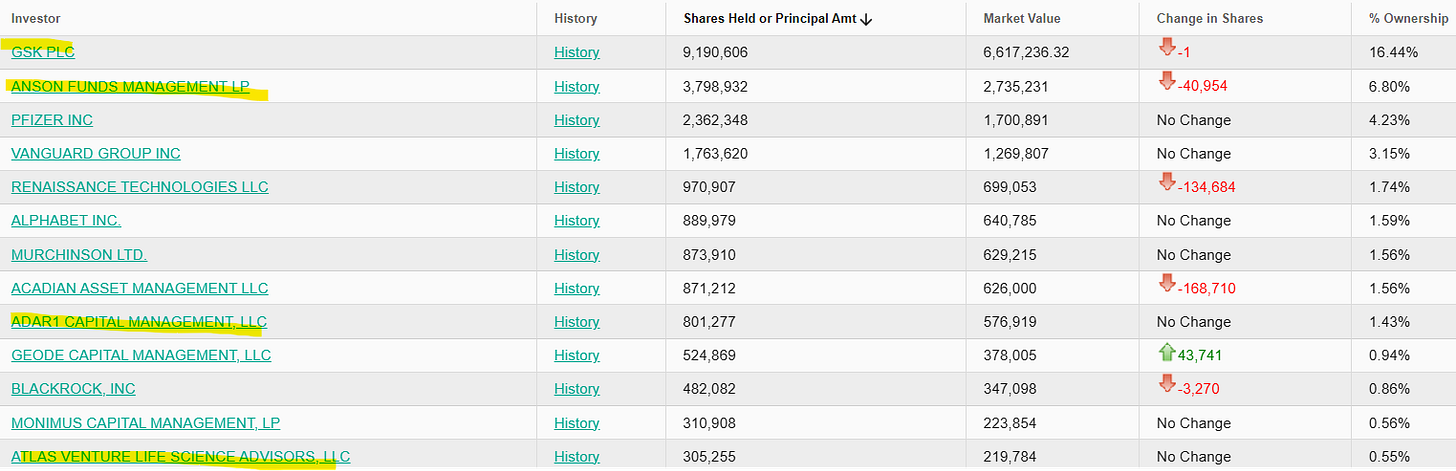Click red down arrow beside -40,954

(x=1166, y=82)
